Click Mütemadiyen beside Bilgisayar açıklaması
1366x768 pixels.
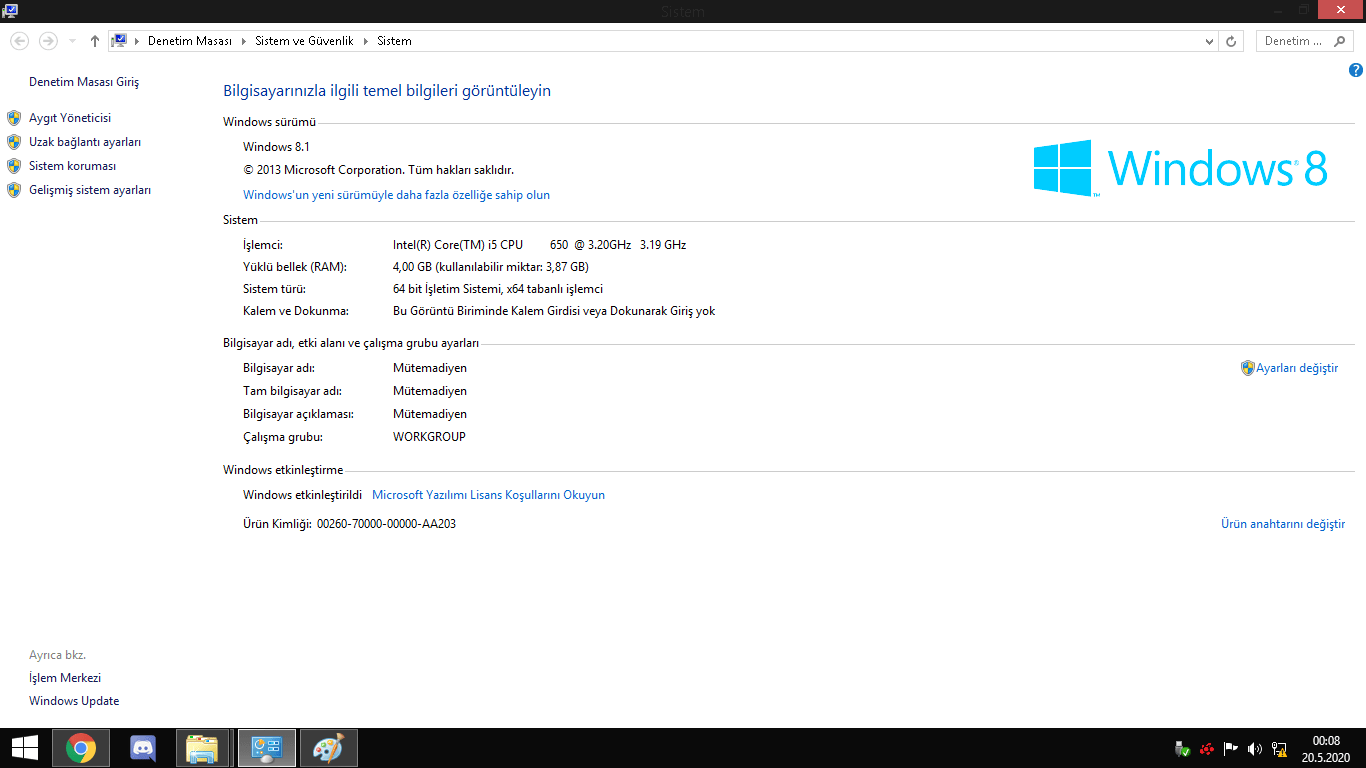click(430, 414)
